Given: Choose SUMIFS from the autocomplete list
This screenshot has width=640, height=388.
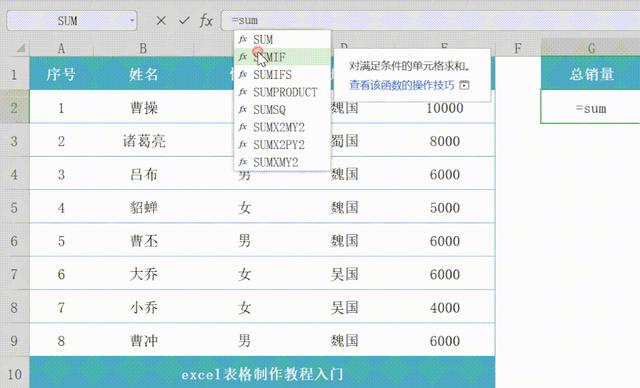Looking at the screenshot, I should pyautogui.click(x=282, y=75).
